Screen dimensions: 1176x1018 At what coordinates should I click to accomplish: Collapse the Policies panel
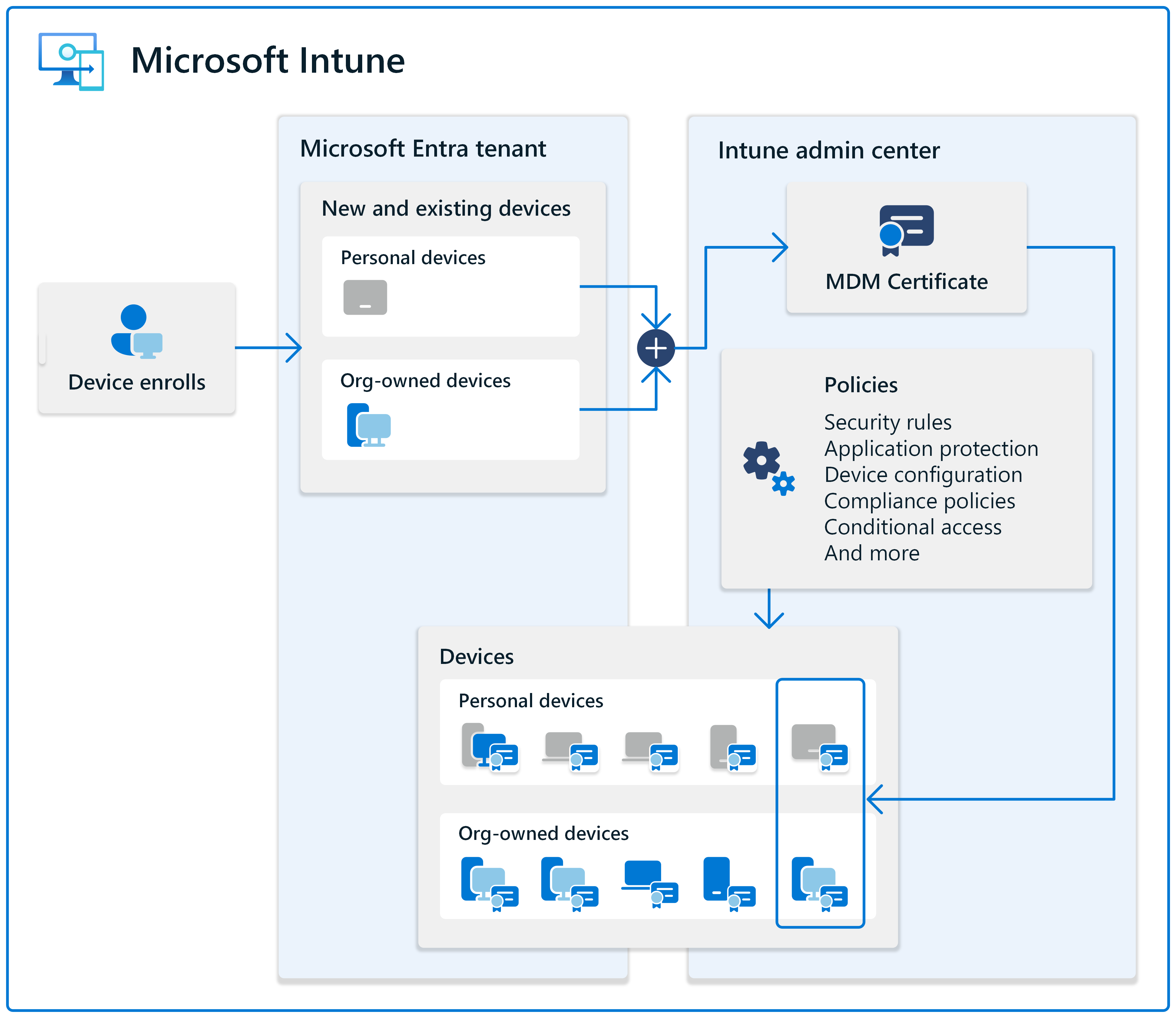(861, 385)
